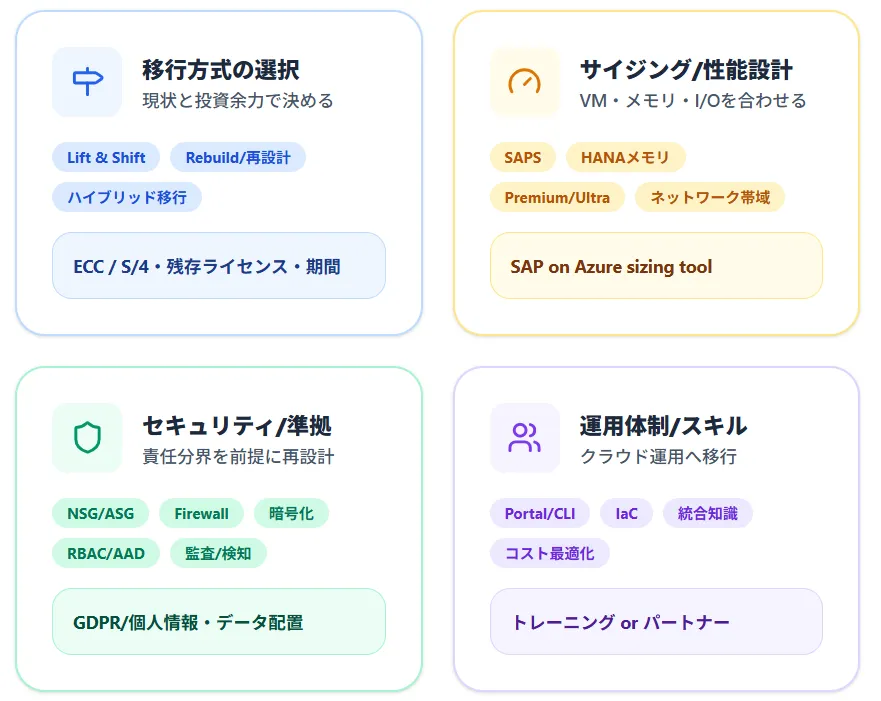The width and height of the screenshot is (881, 701).
Task: Click the 監査/検知 tag
Action: [217, 553]
